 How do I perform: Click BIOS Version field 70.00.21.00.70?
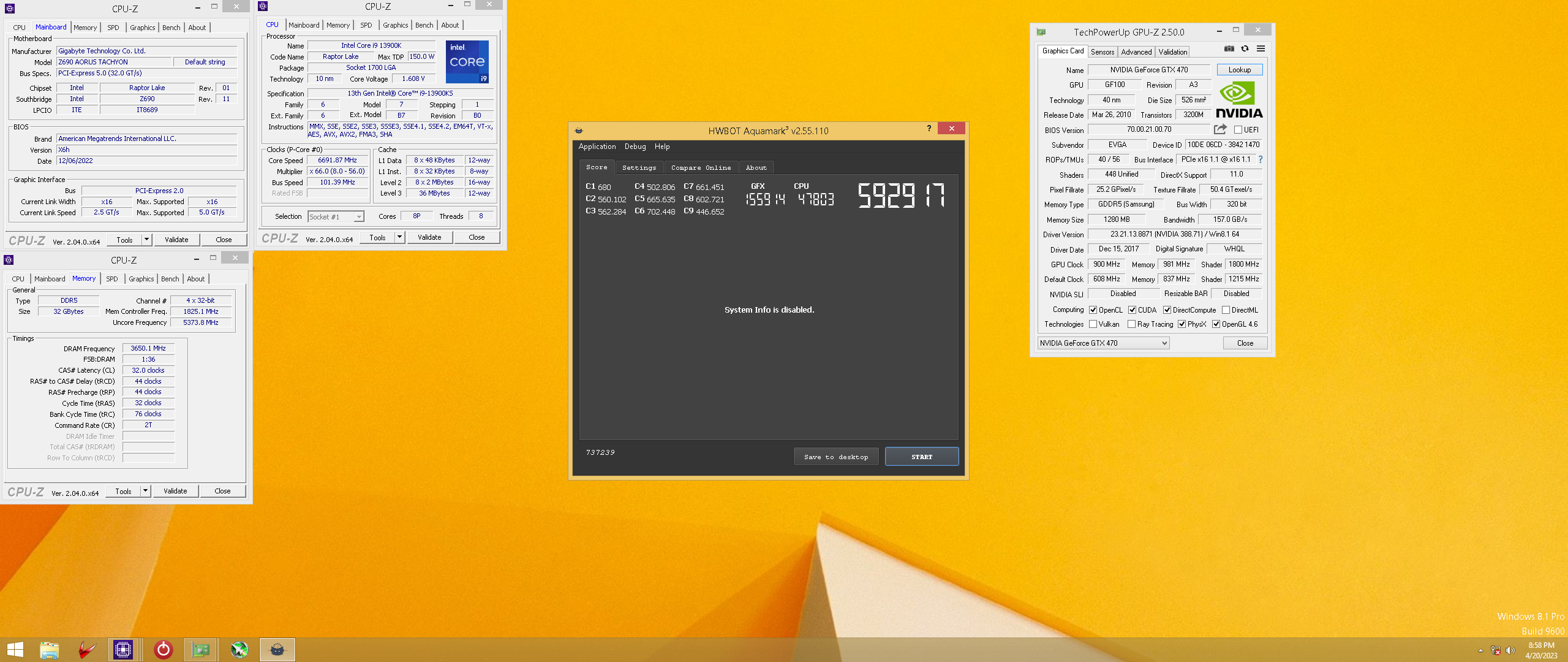pos(1148,129)
